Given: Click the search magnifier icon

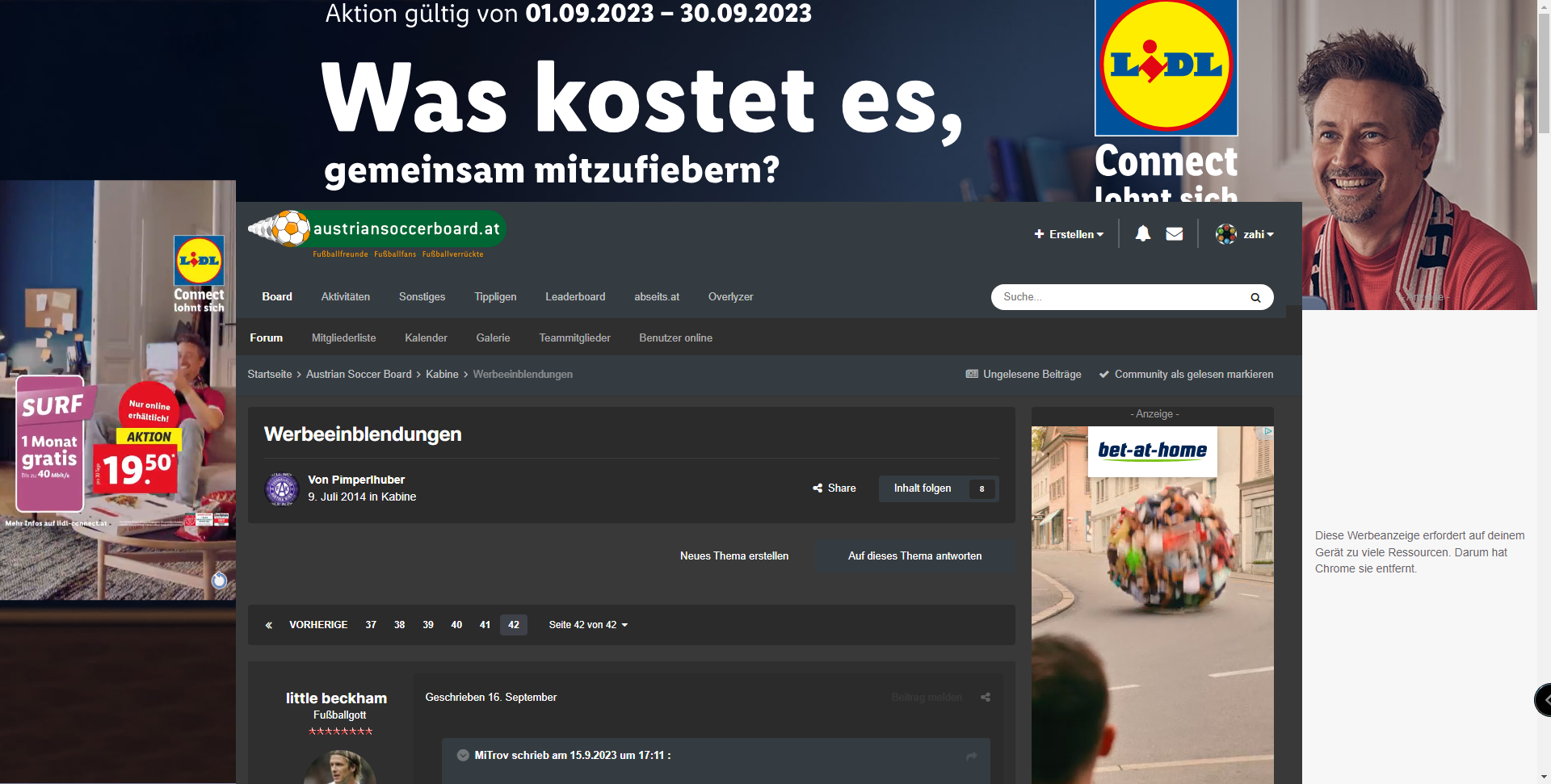Looking at the screenshot, I should click(x=1255, y=297).
